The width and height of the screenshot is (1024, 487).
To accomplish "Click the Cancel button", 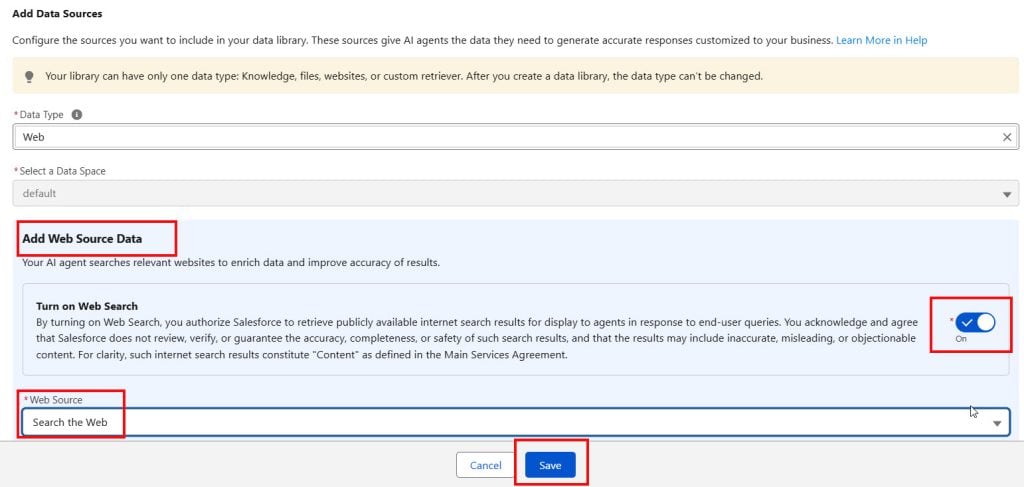I will tap(486, 465).
